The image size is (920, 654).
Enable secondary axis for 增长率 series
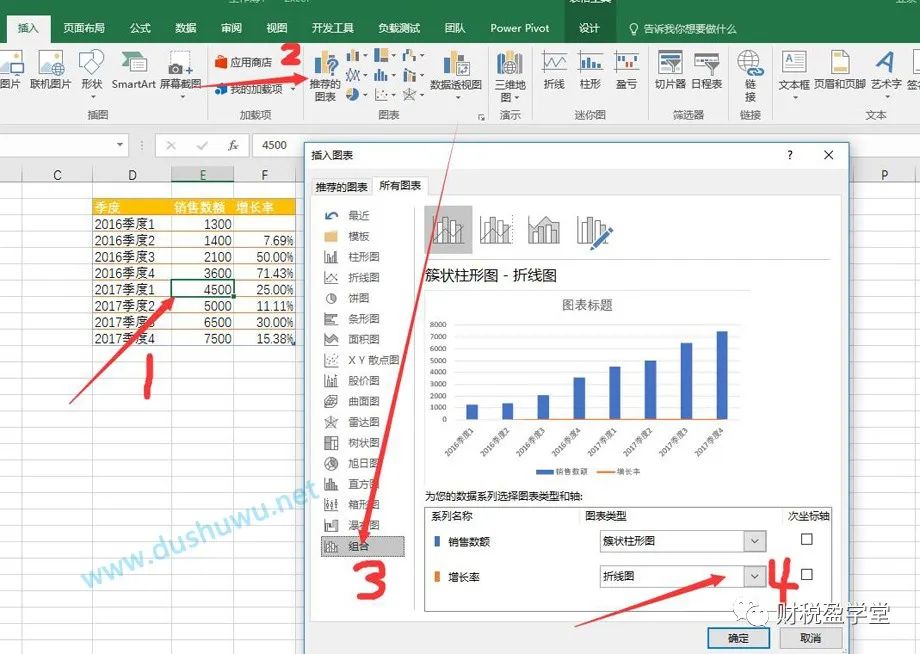(807, 574)
